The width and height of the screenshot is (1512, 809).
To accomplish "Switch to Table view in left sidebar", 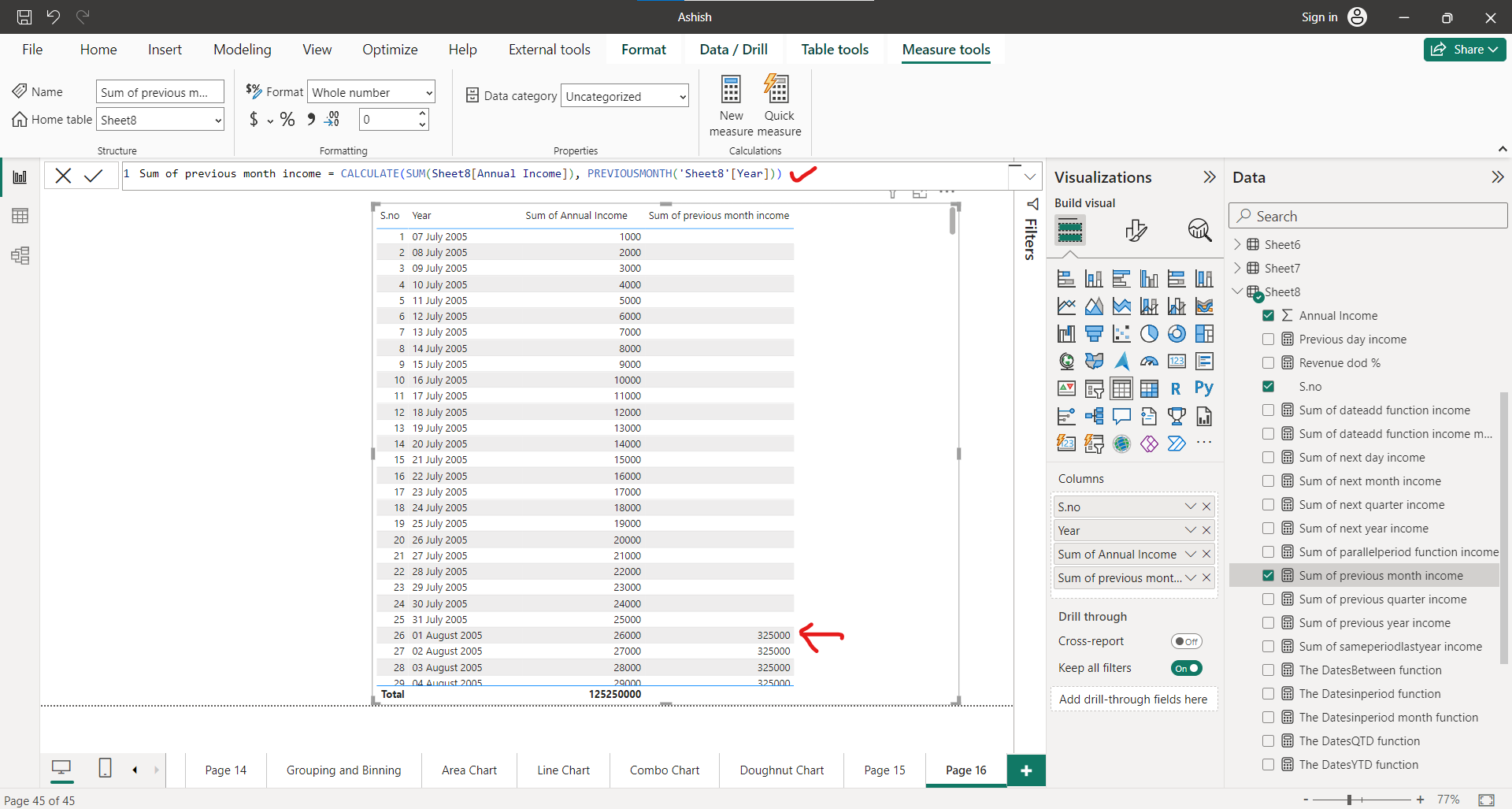I will (20, 215).
